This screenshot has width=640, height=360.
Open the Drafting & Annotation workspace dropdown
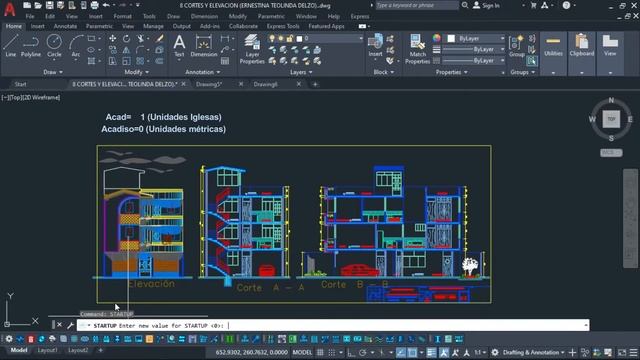534,352
